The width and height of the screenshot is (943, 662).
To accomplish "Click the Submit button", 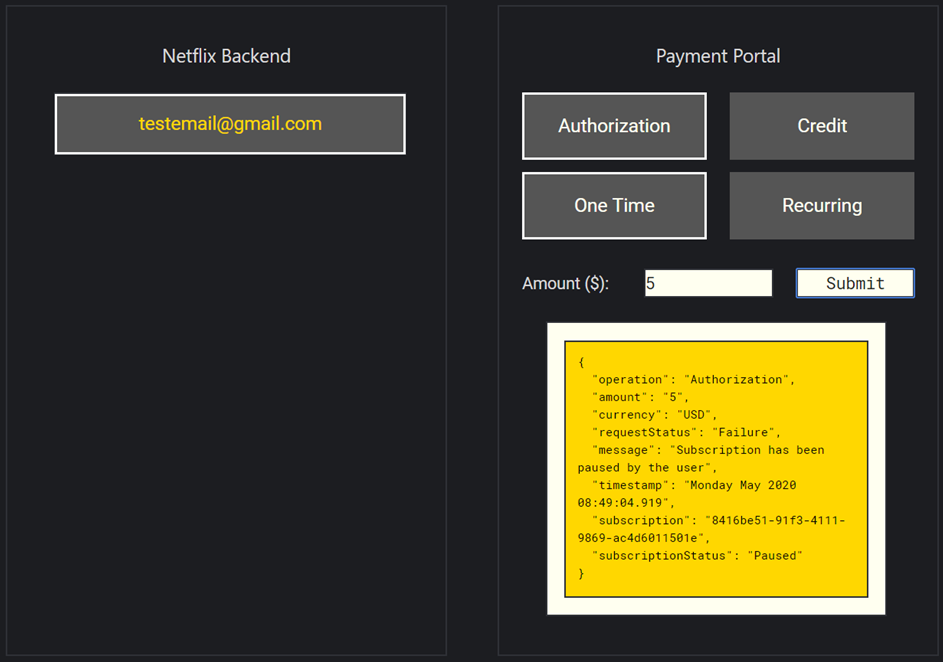I will (854, 283).
